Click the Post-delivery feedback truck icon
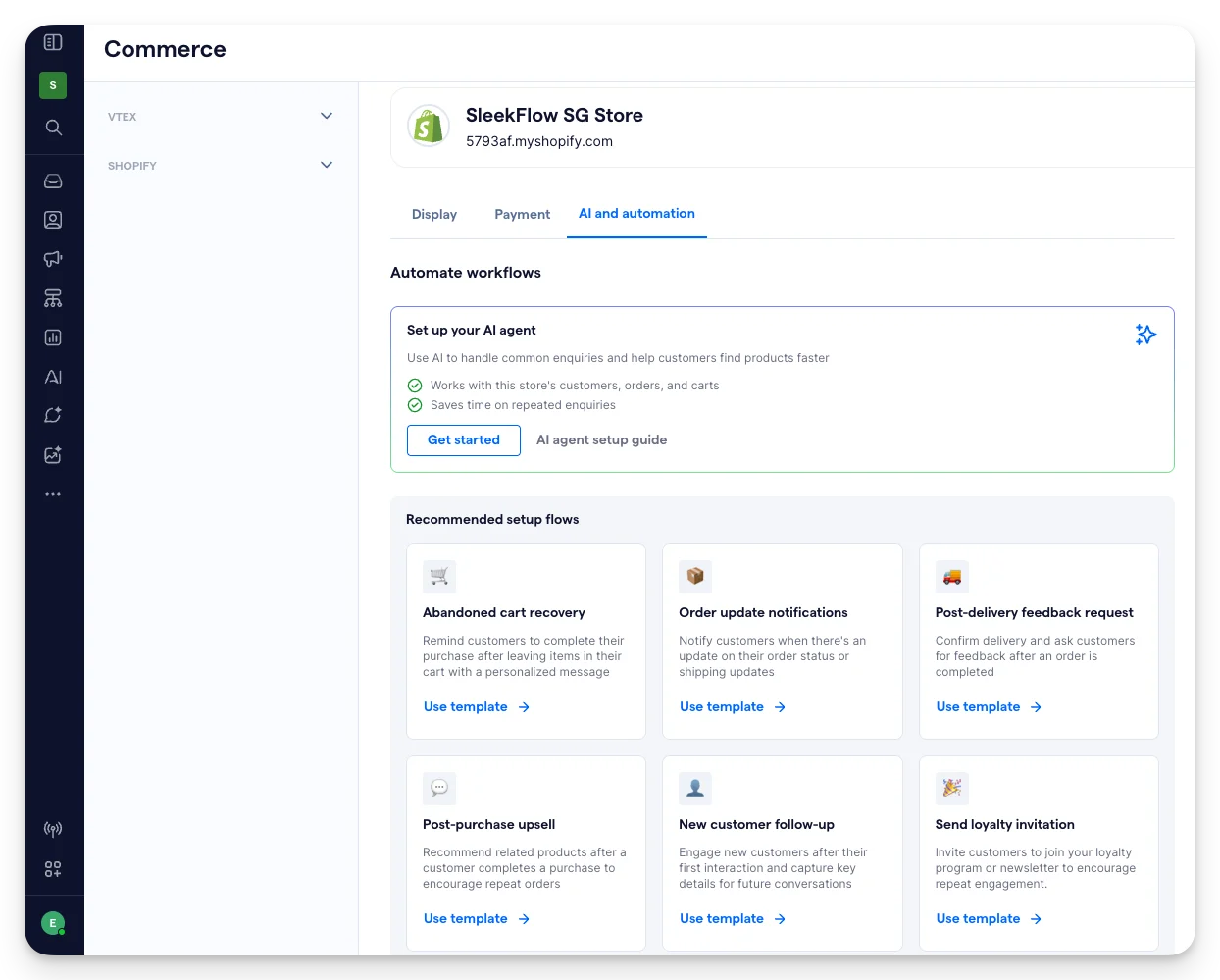This screenshot has width=1220, height=980. [952, 577]
